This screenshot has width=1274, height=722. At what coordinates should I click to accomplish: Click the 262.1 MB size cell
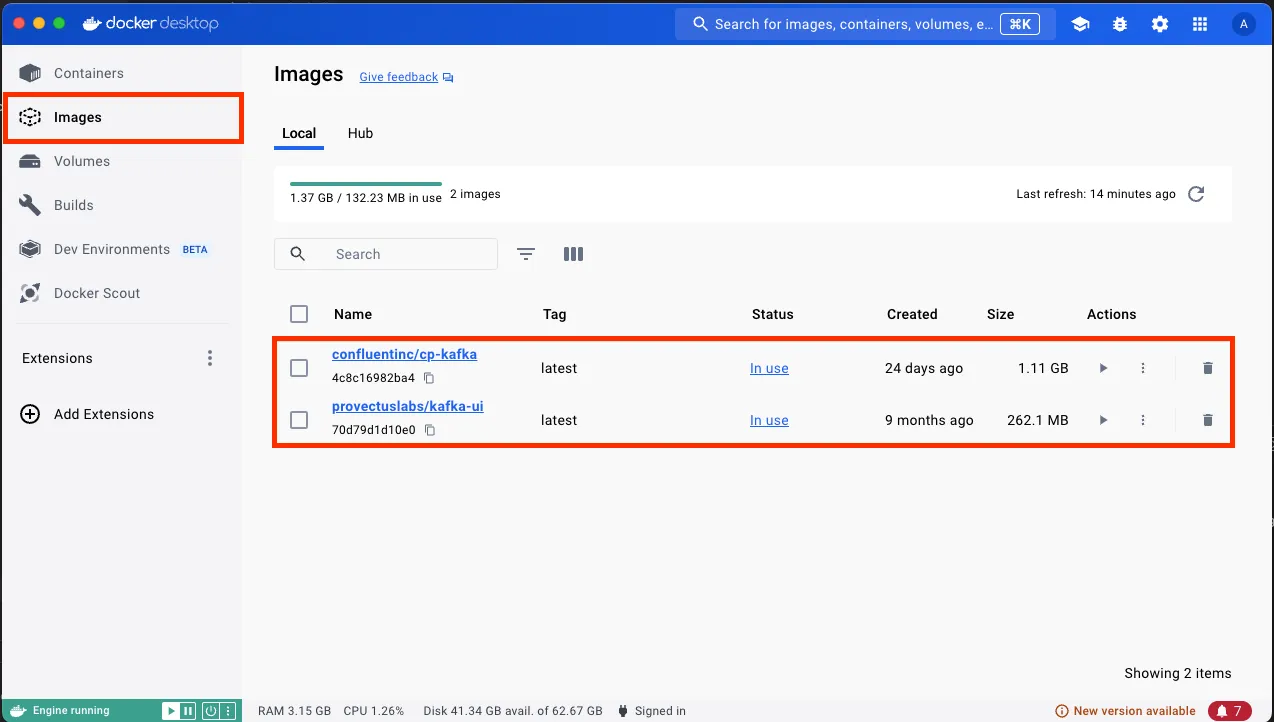[x=1038, y=420]
